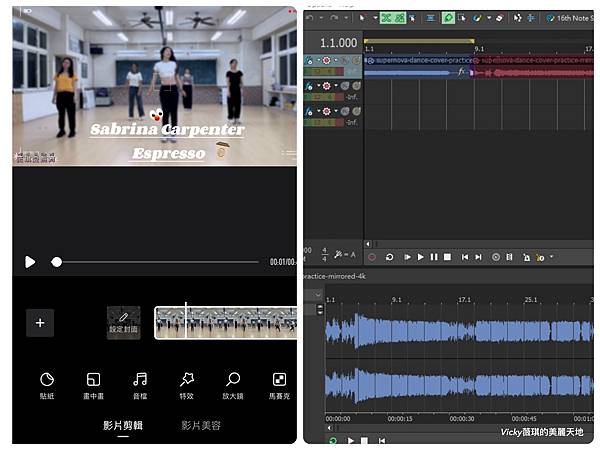Solo the third track
The image size is (600, 450).
[356, 111]
